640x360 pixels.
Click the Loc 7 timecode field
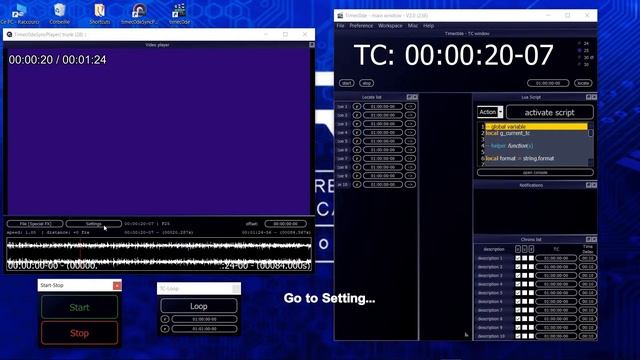383,158
